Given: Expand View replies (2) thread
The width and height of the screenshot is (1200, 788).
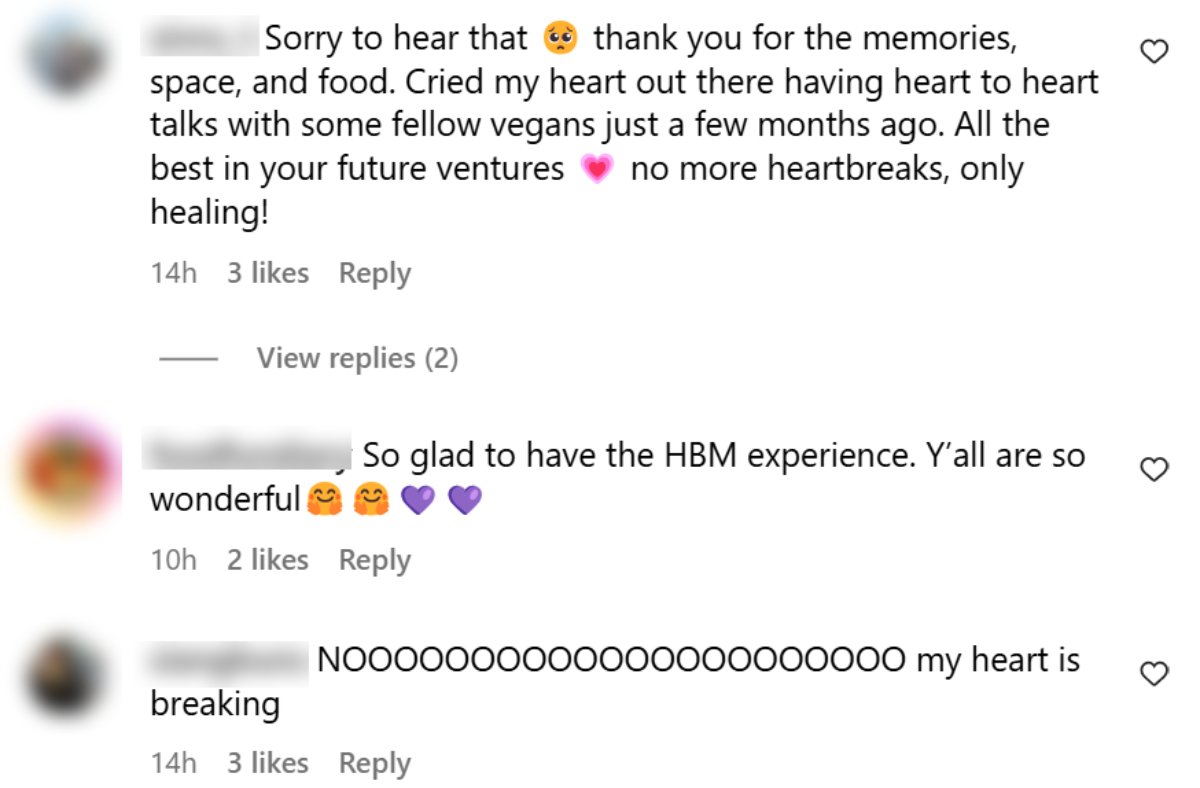Looking at the screenshot, I should tap(357, 358).
